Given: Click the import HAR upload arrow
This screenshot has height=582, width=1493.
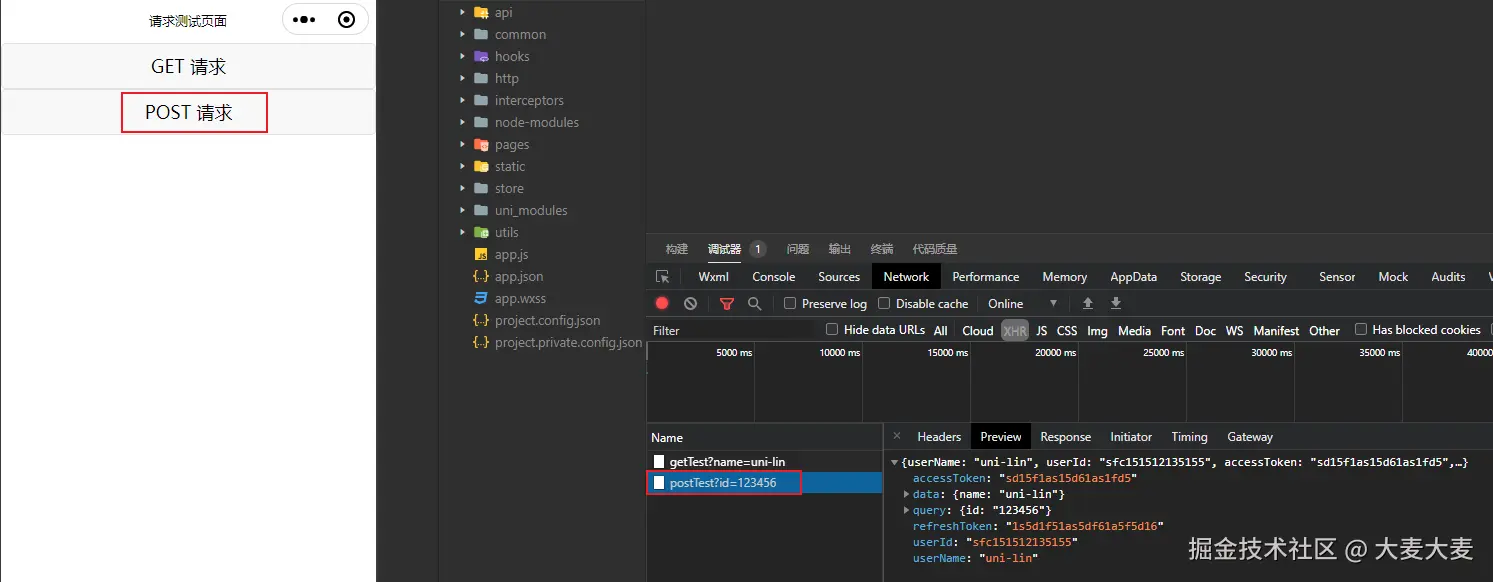Looking at the screenshot, I should 1088,303.
